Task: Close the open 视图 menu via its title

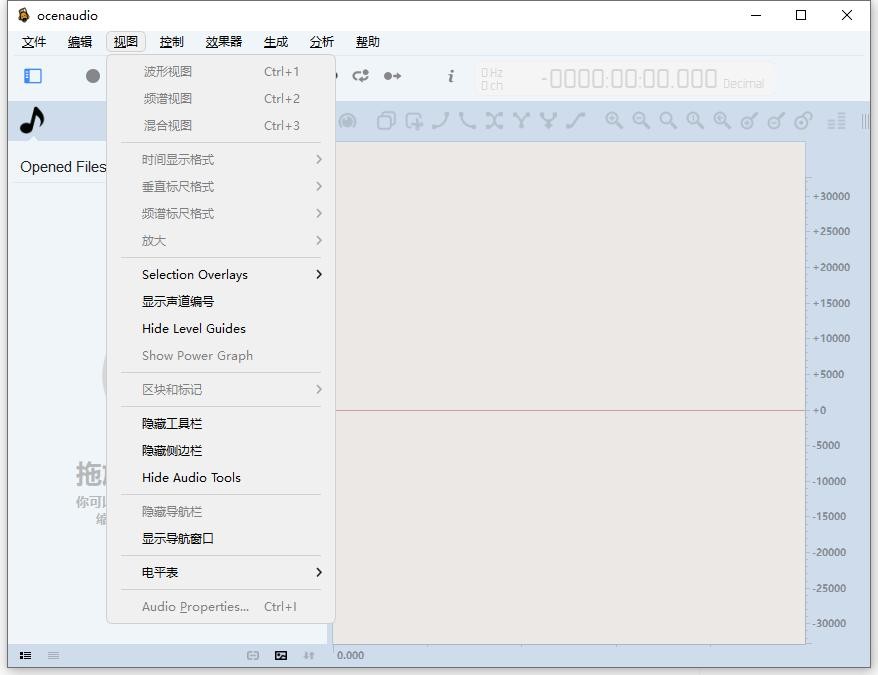Action: [x=125, y=42]
